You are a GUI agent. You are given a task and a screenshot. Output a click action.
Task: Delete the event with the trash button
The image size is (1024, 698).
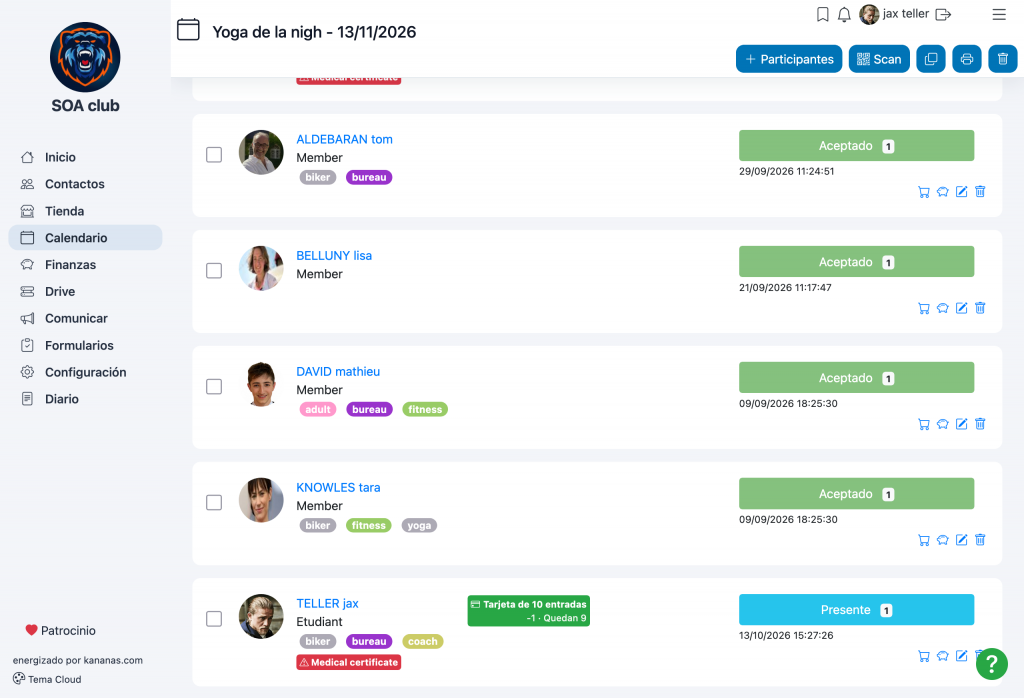pos(1003,59)
